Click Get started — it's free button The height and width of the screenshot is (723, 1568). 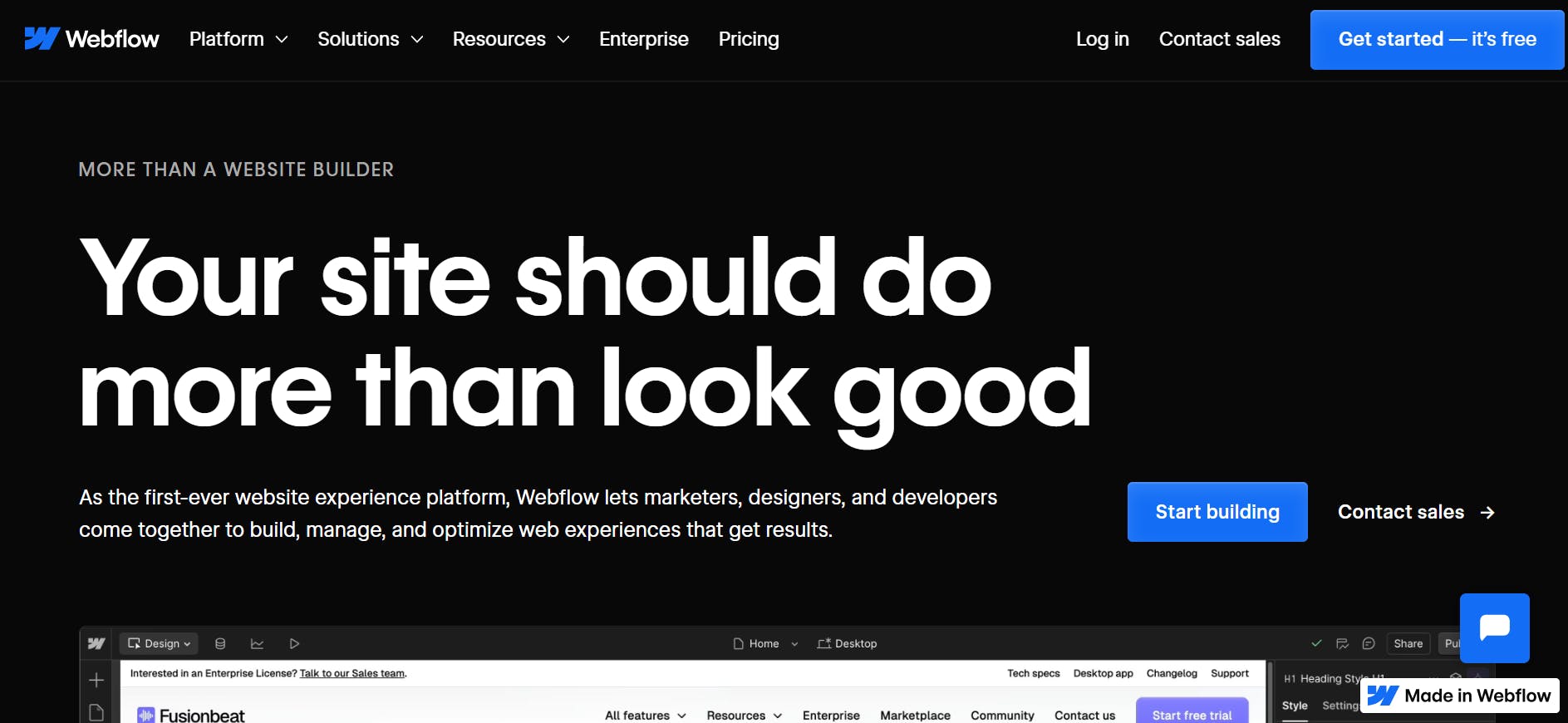[x=1437, y=40]
